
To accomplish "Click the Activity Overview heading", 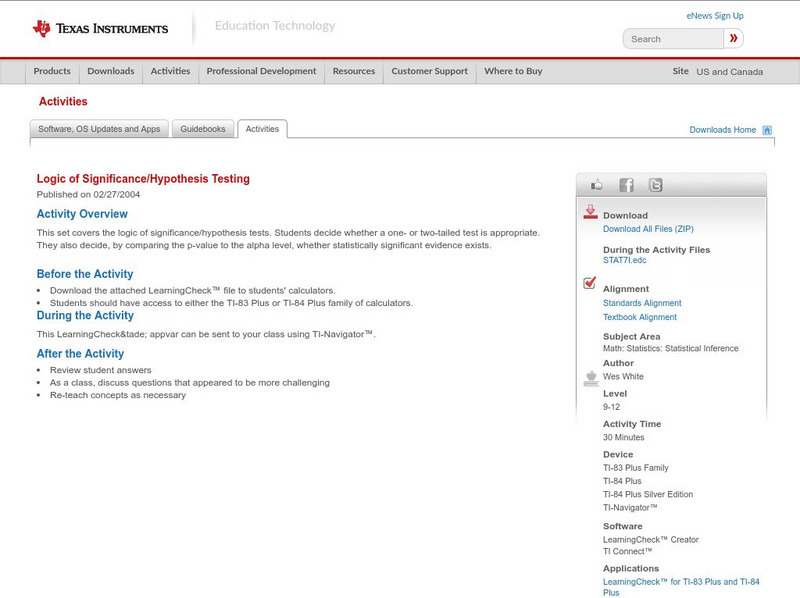I will tap(82, 214).
